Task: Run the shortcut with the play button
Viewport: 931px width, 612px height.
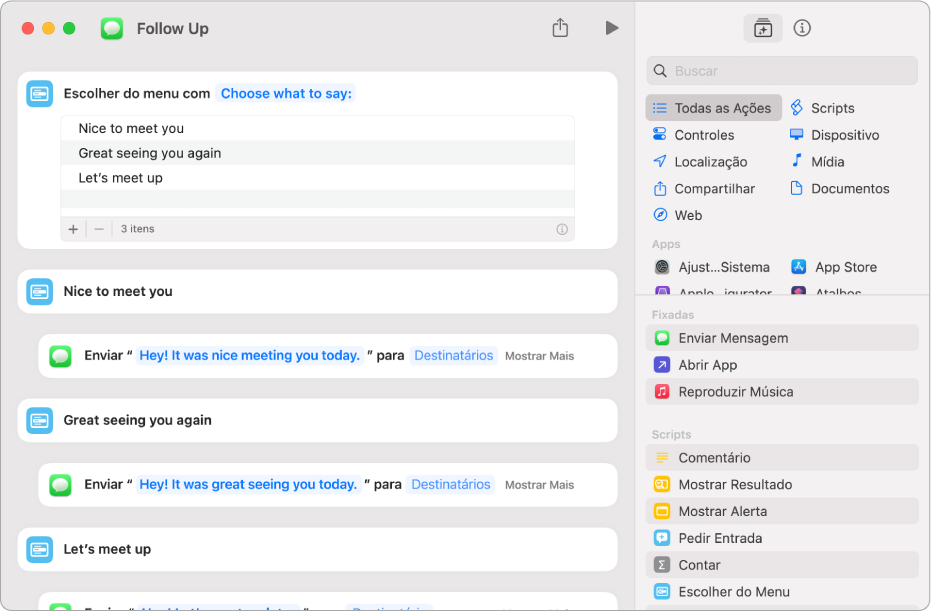Action: 612,28
